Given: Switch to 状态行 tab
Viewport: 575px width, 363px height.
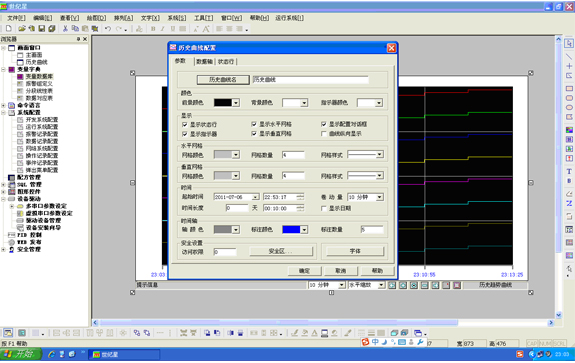Looking at the screenshot, I should tap(226, 62).
